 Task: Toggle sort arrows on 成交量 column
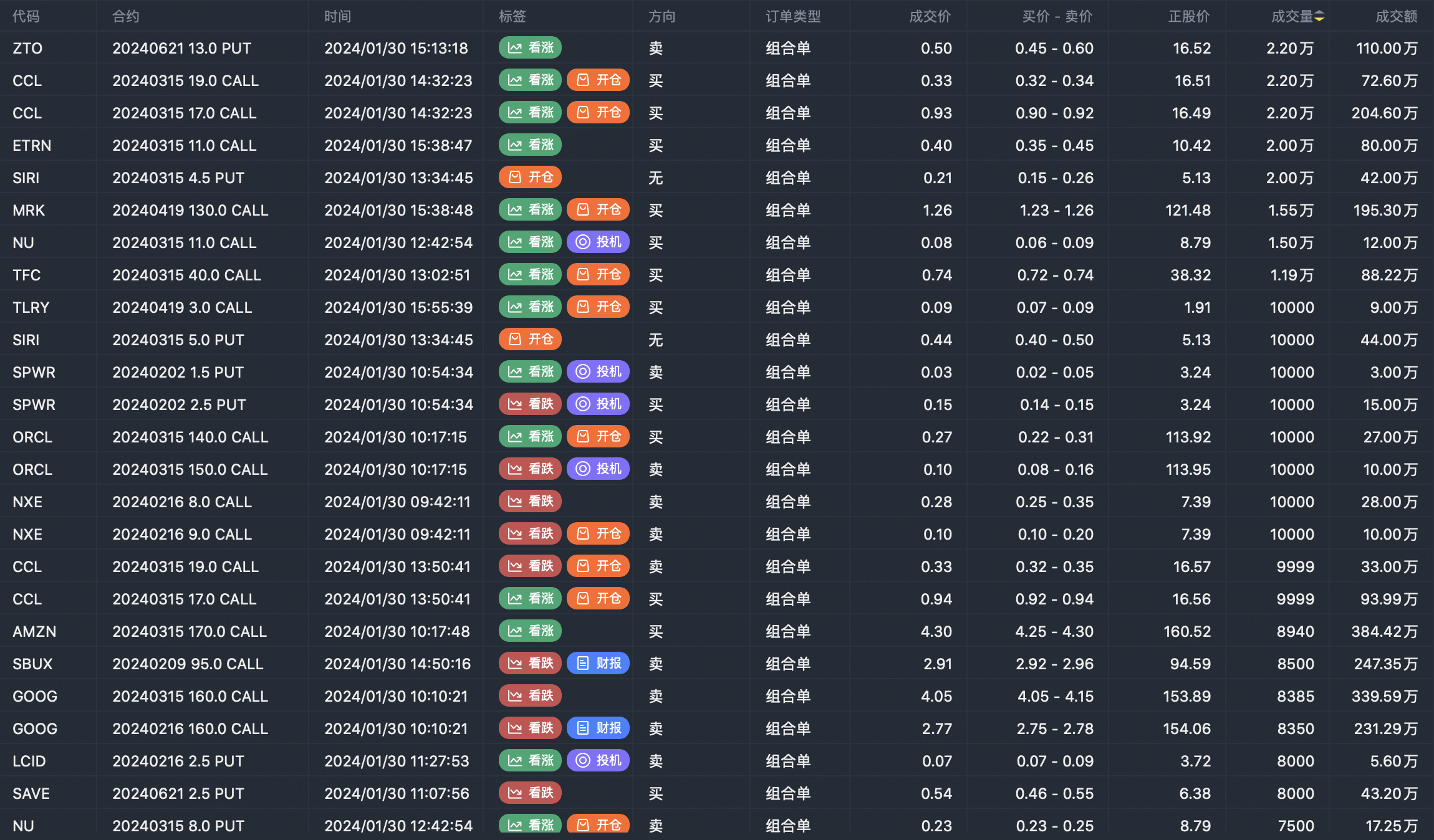(1319, 17)
